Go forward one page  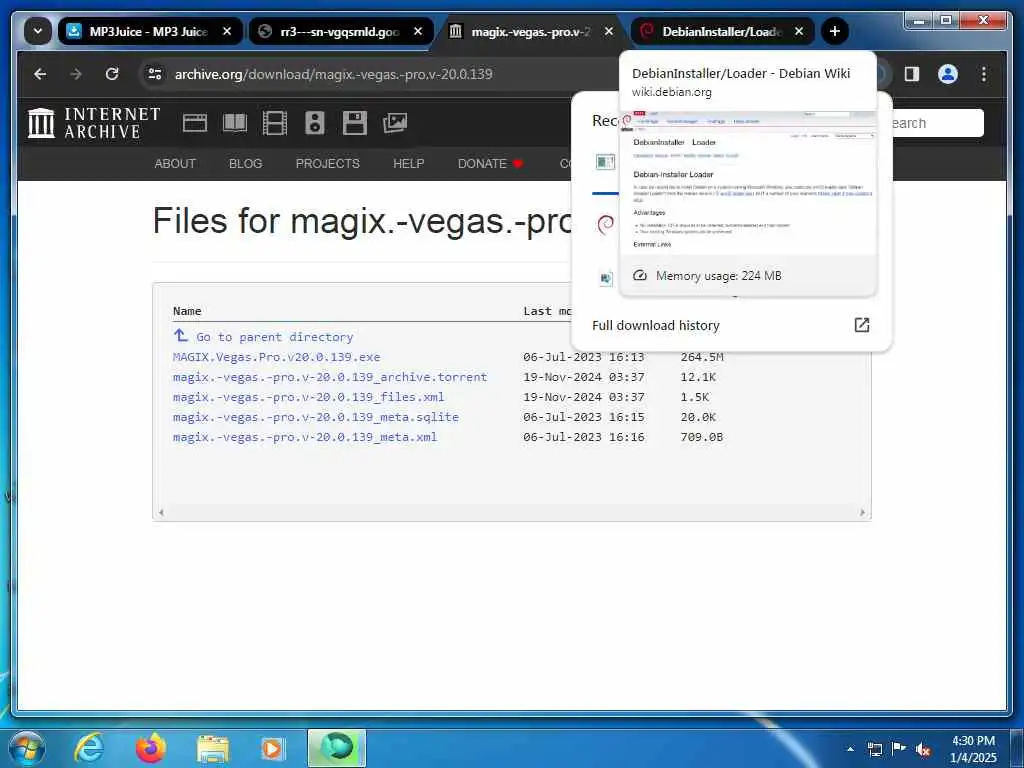[76, 74]
